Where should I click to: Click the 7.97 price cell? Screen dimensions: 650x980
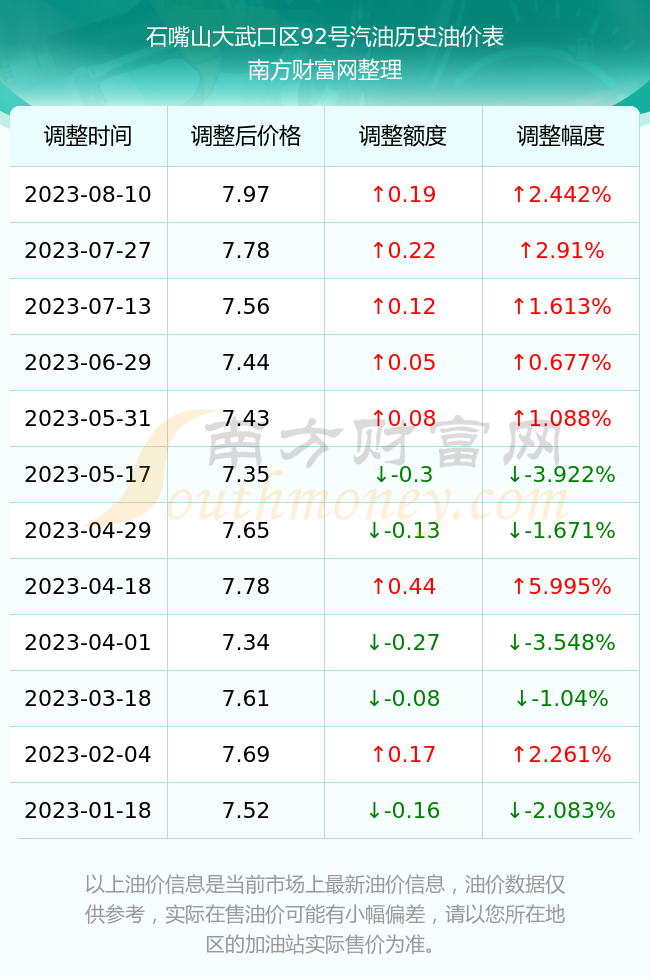pyautogui.click(x=246, y=194)
